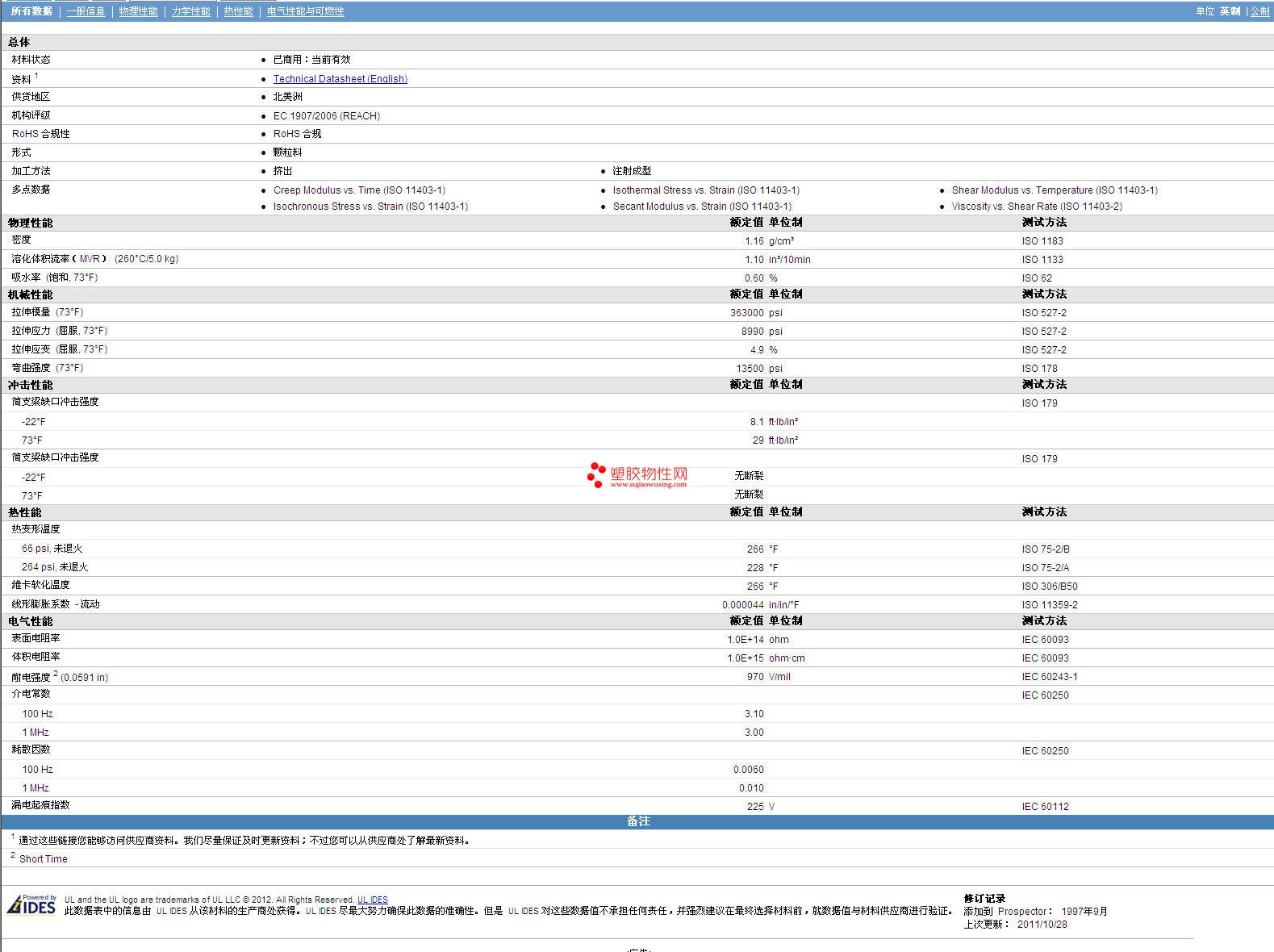Select 英制 units

pyautogui.click(x=1230, y=11)
